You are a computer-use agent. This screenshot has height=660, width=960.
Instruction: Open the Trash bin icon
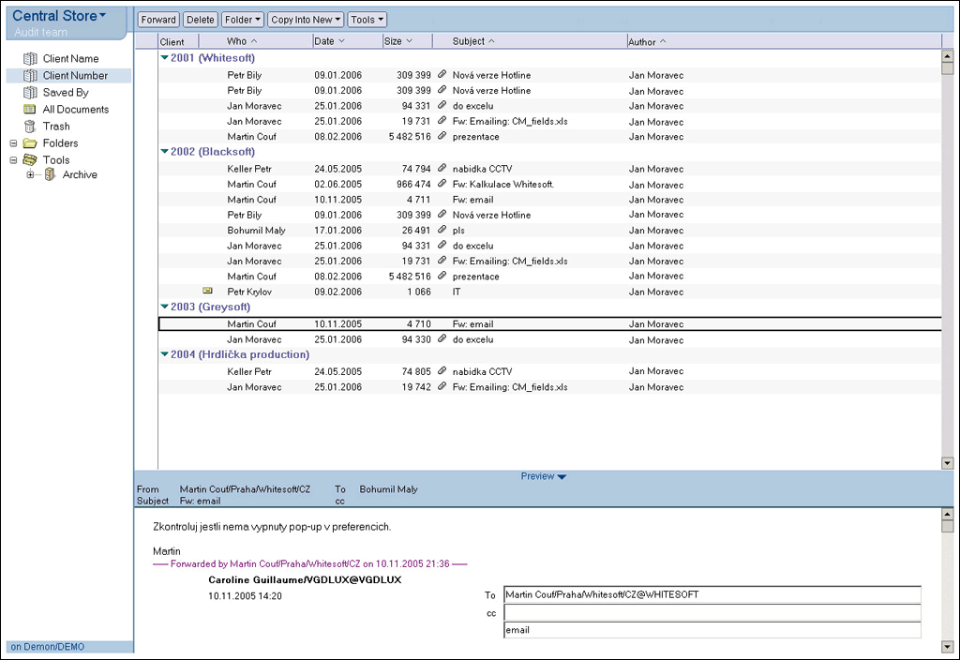[30, 127]
